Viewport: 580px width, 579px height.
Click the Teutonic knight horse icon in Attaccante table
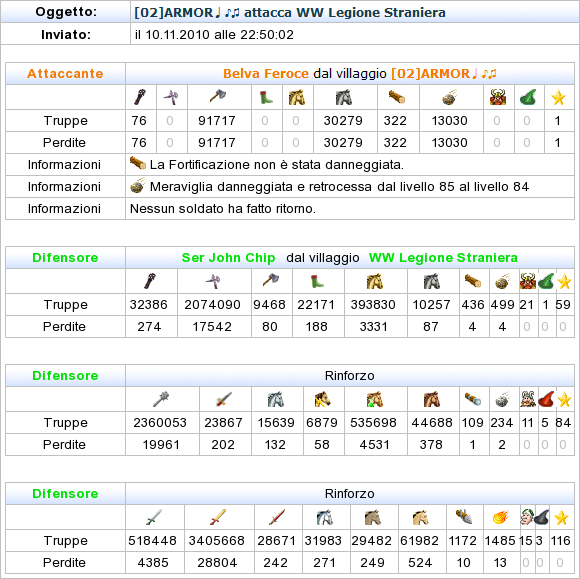coord(344,97)
